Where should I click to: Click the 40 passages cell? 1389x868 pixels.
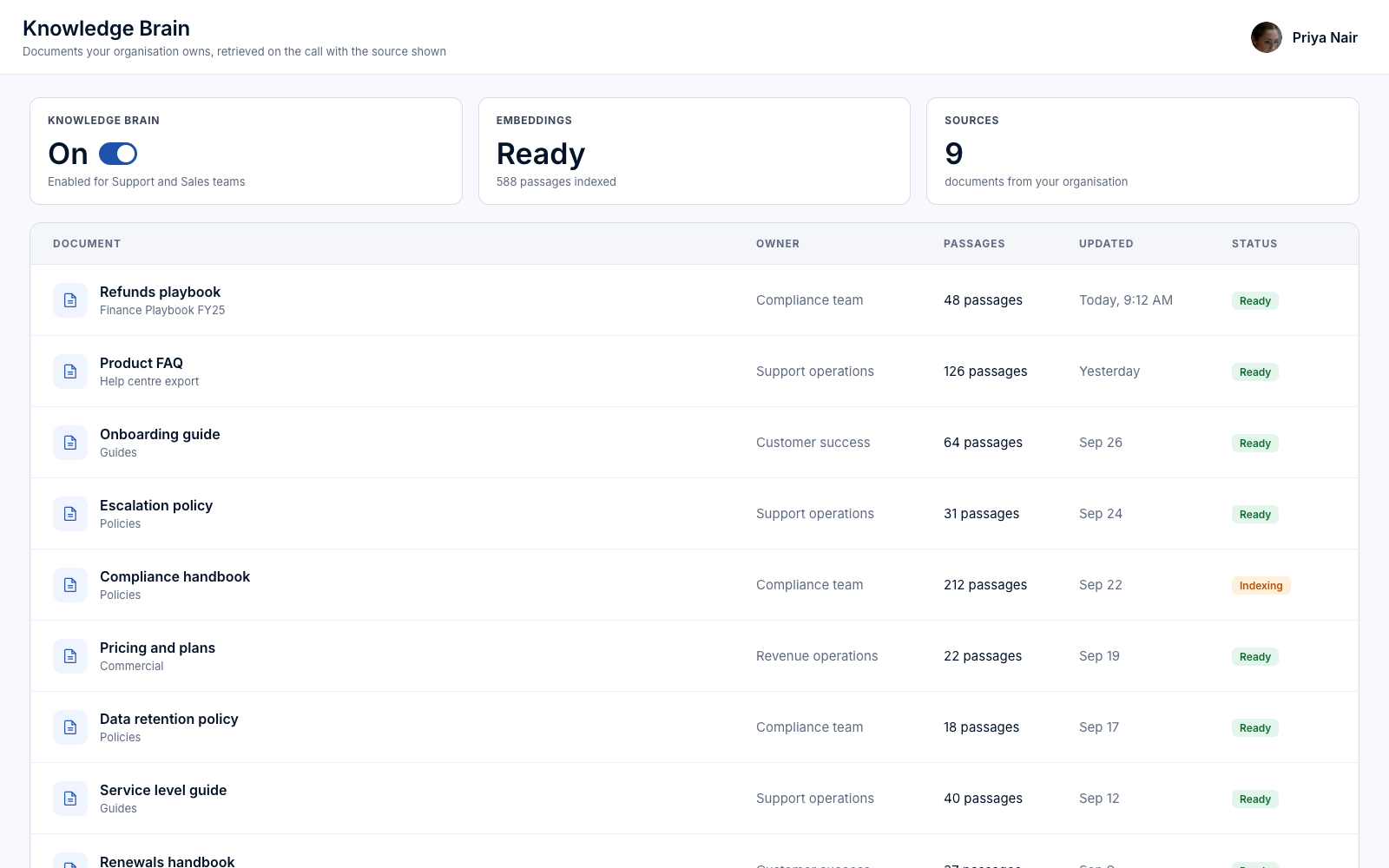click(983, 799)
